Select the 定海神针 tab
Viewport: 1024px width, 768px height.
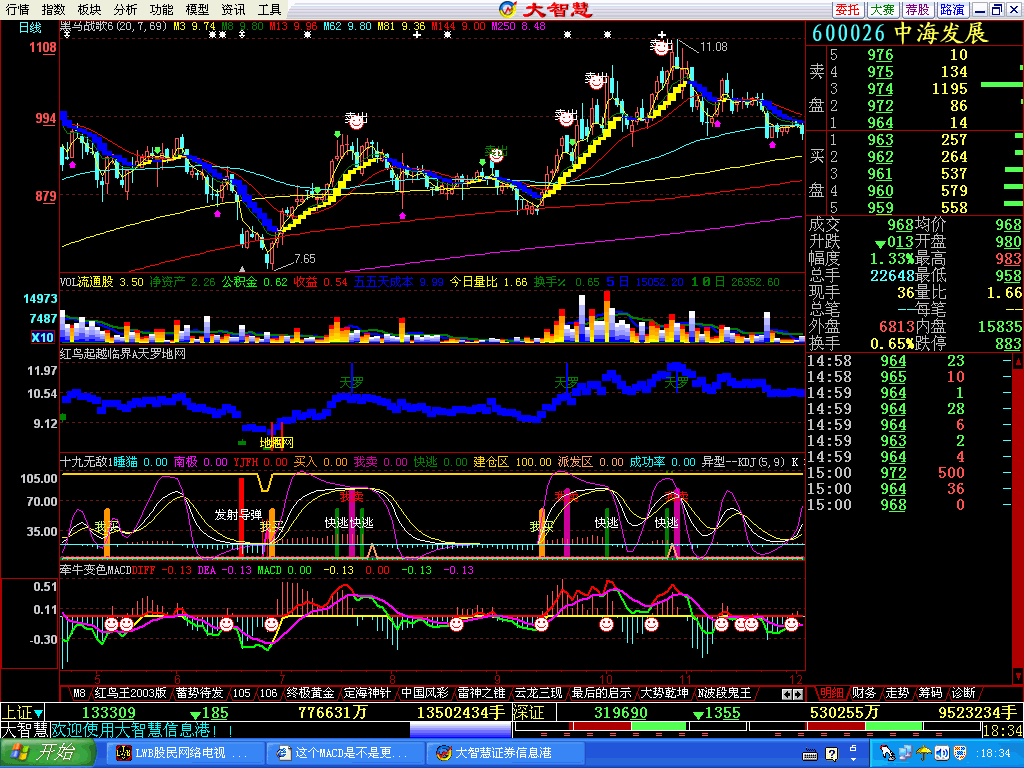click(x=367, y=693)
